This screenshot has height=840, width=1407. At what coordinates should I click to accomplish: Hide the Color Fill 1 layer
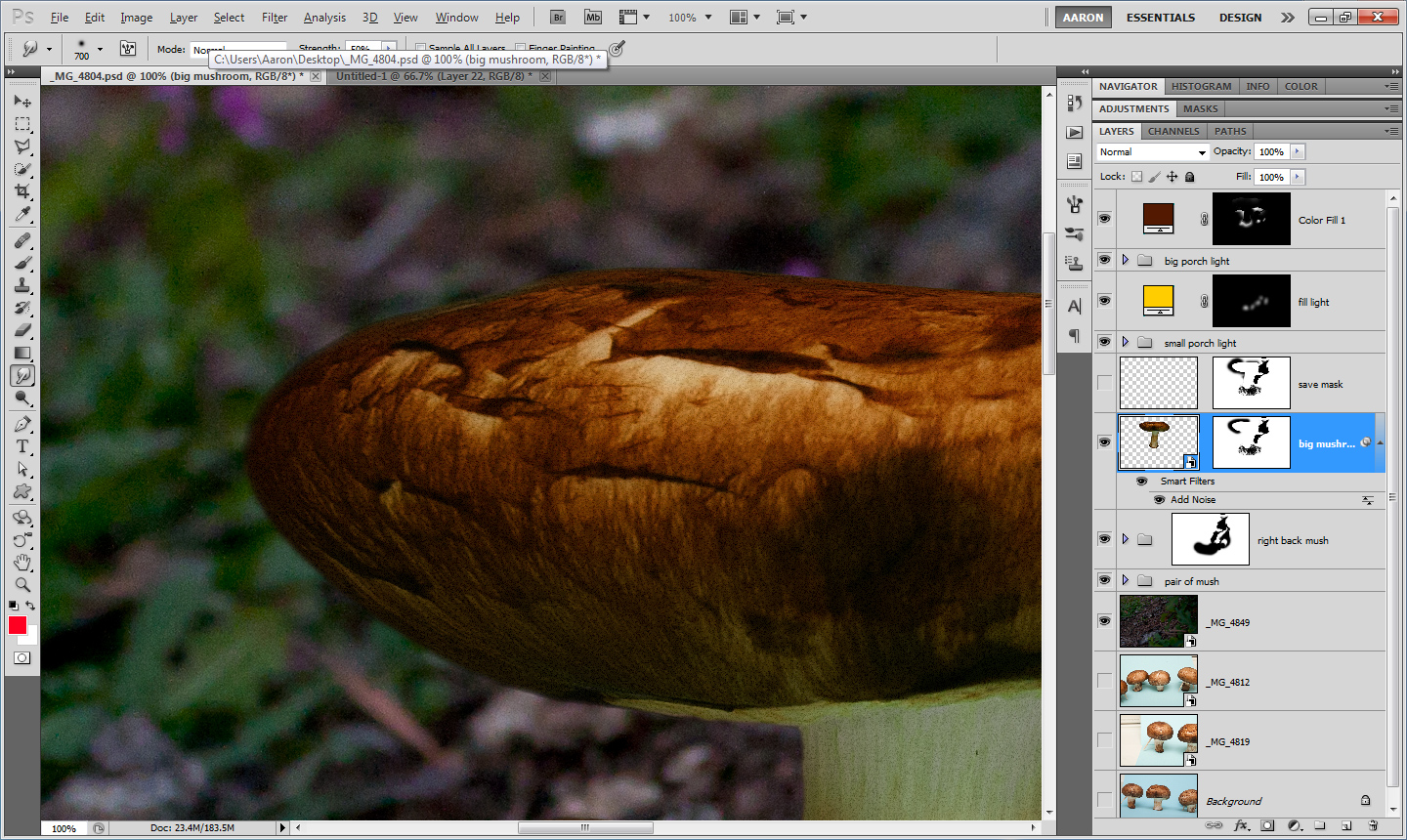click(x=1104, y=219)
